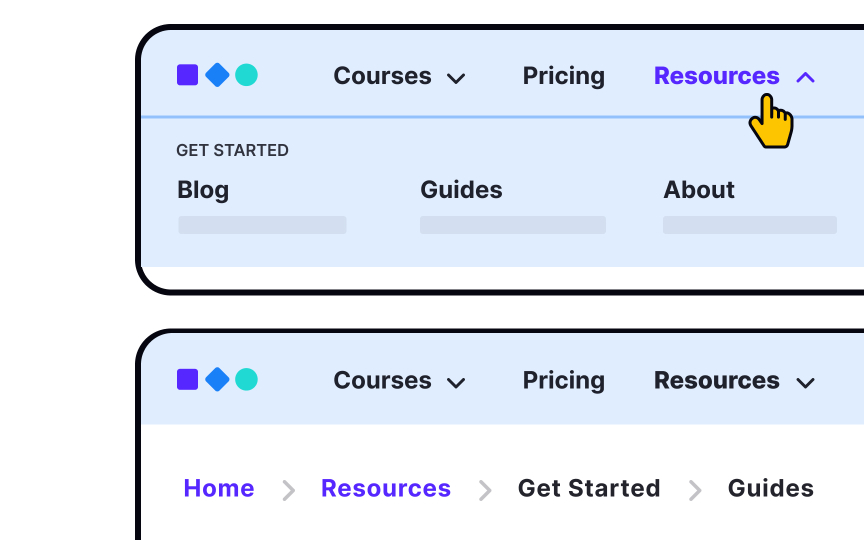Click the teal circle logo in bottom navbar
864x540 pixels.
pyautogui.click(x=246, y=380)
